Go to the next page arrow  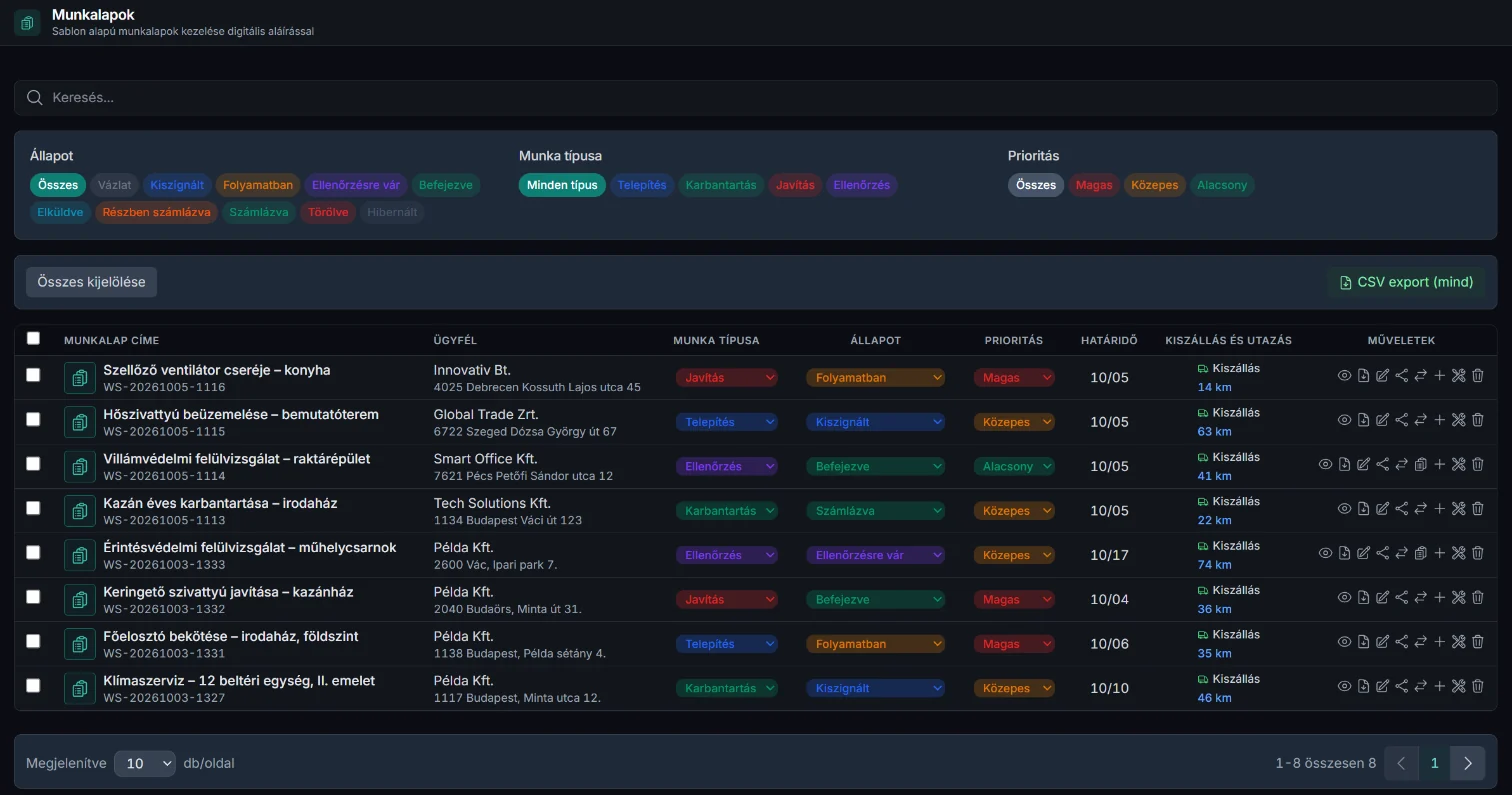pos(1468,763)
